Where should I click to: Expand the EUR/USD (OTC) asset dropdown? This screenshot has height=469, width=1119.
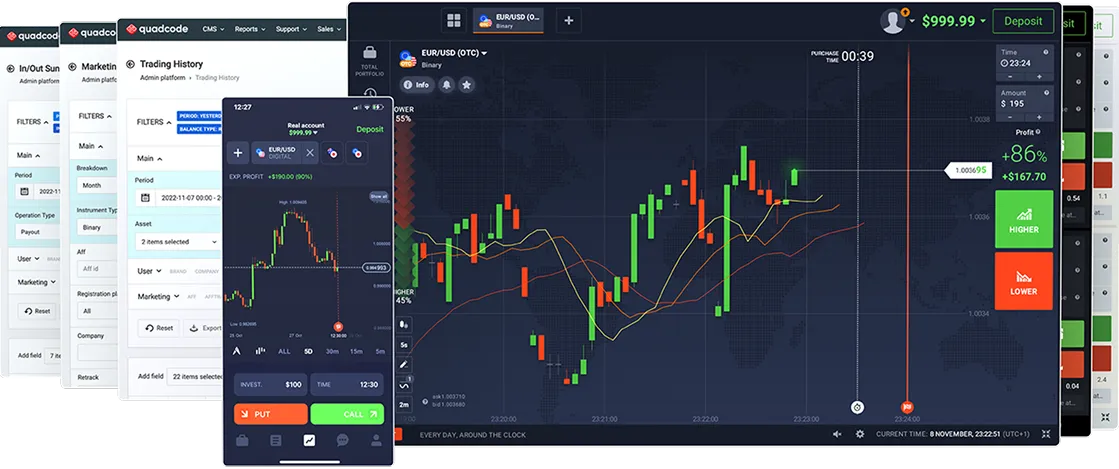455,53
